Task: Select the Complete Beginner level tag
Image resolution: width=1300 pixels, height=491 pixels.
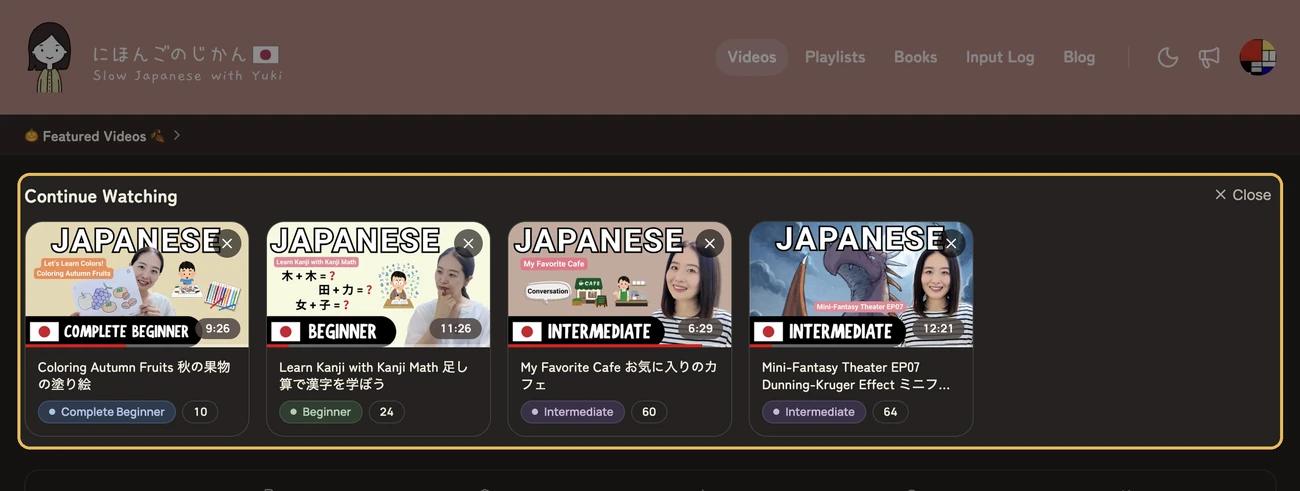Action: (107, 412)
